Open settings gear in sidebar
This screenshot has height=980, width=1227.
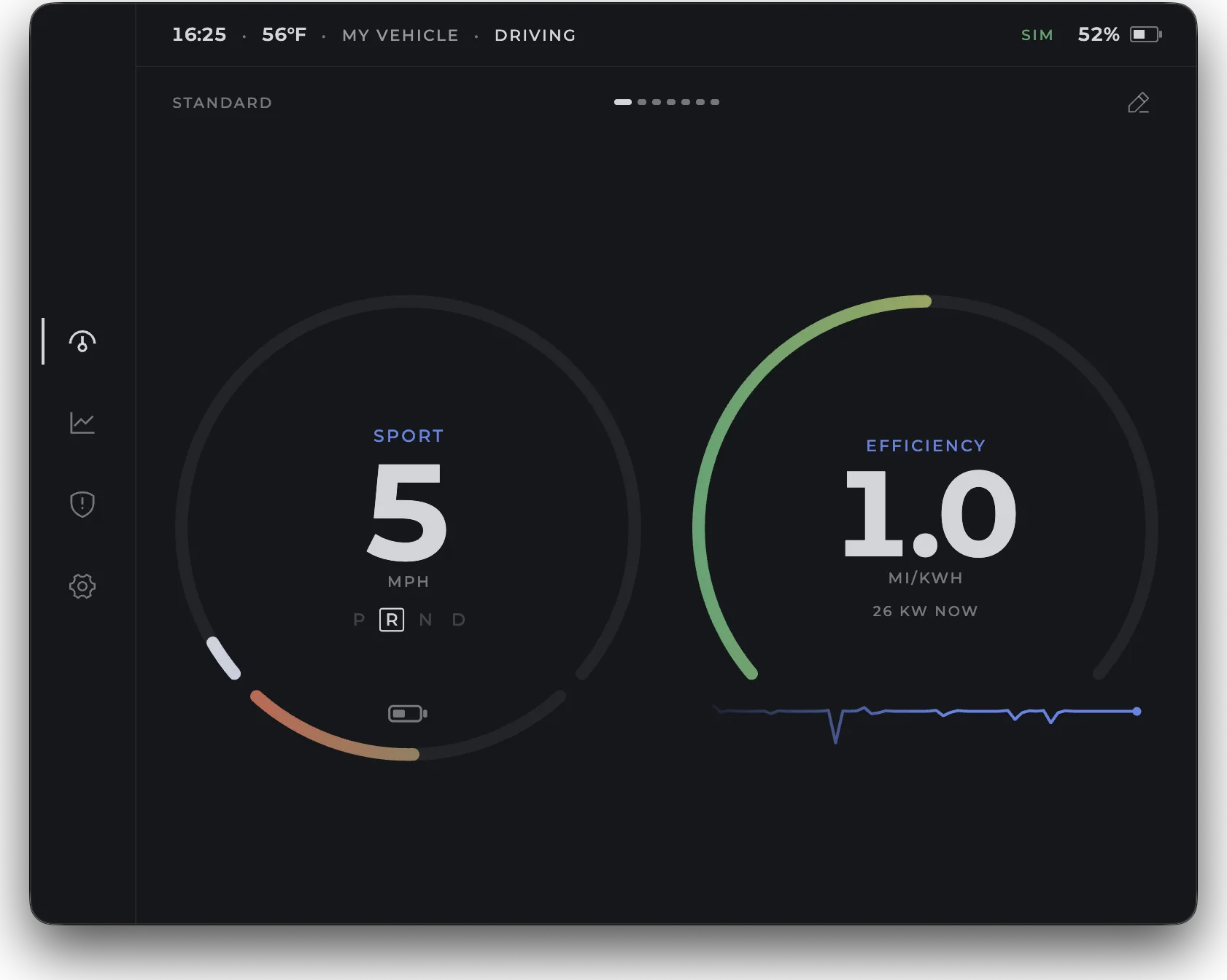pyautogui.click(x=82, y=586)
